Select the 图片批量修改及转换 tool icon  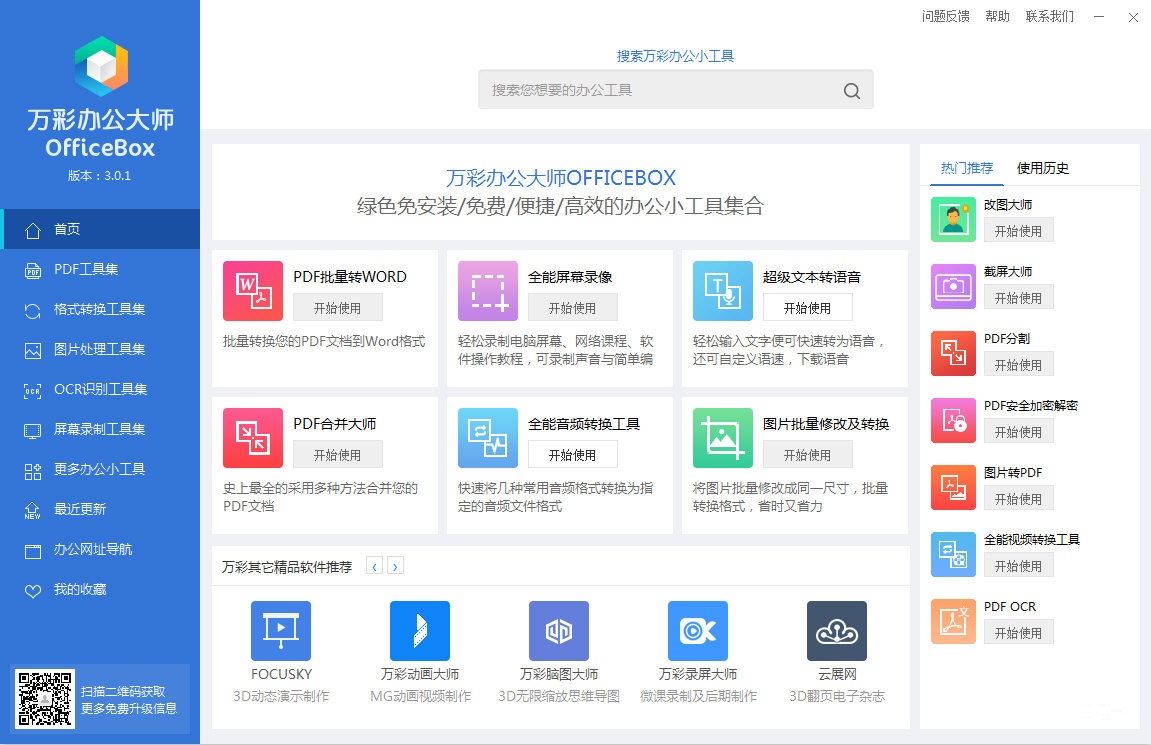pos(722,437)
